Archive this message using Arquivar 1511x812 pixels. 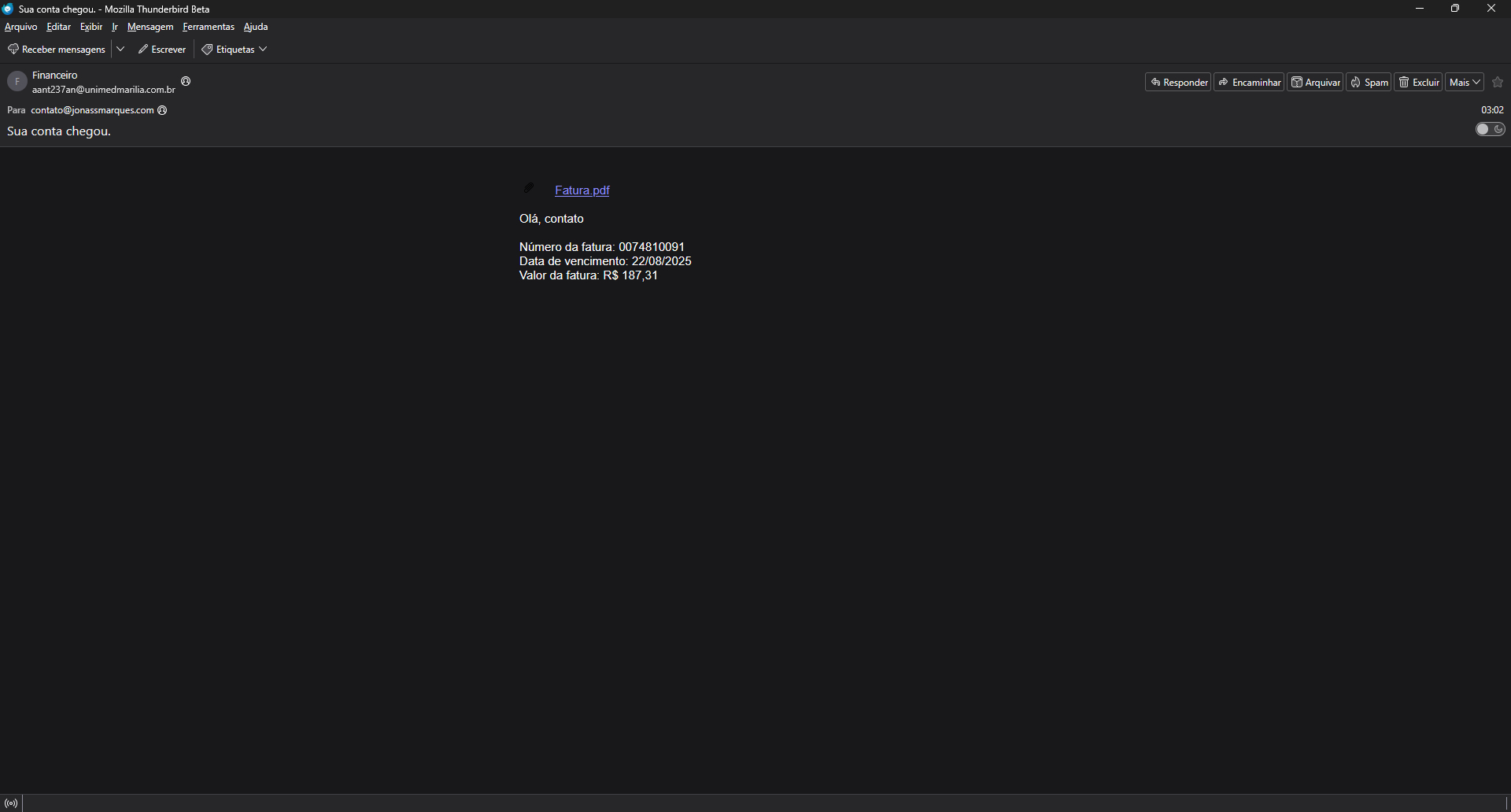click(1315, 83)
